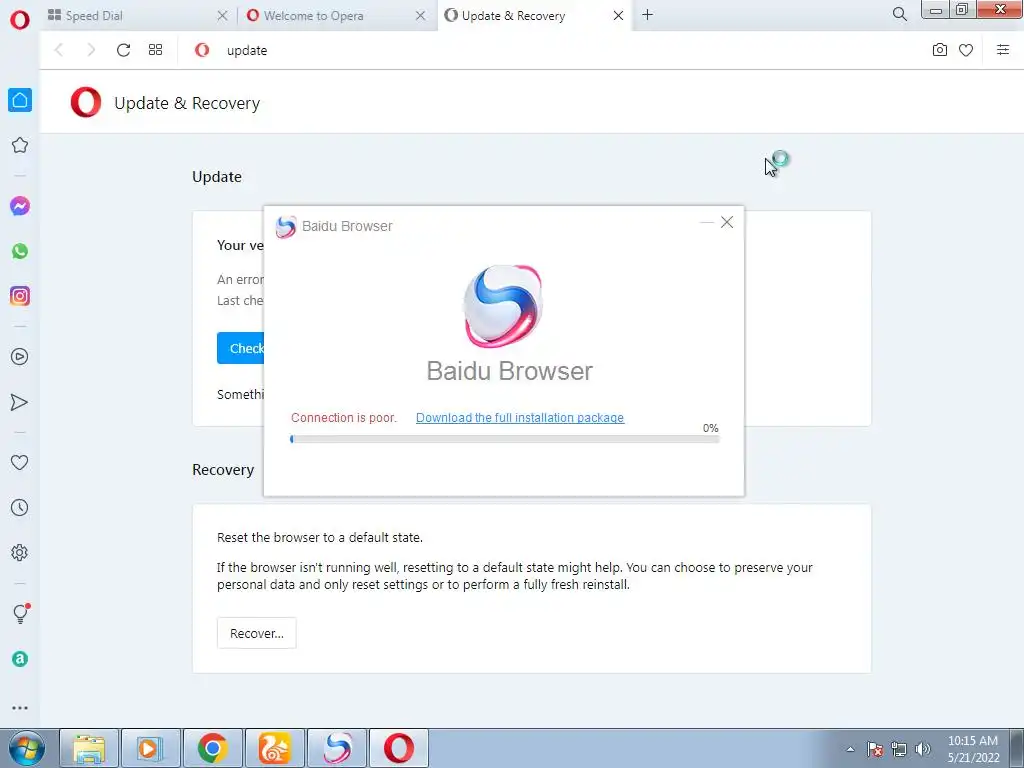Viewport: 1024px width, 768px height.
Task: Open History clock in sidebar
Action: point(20,507)
